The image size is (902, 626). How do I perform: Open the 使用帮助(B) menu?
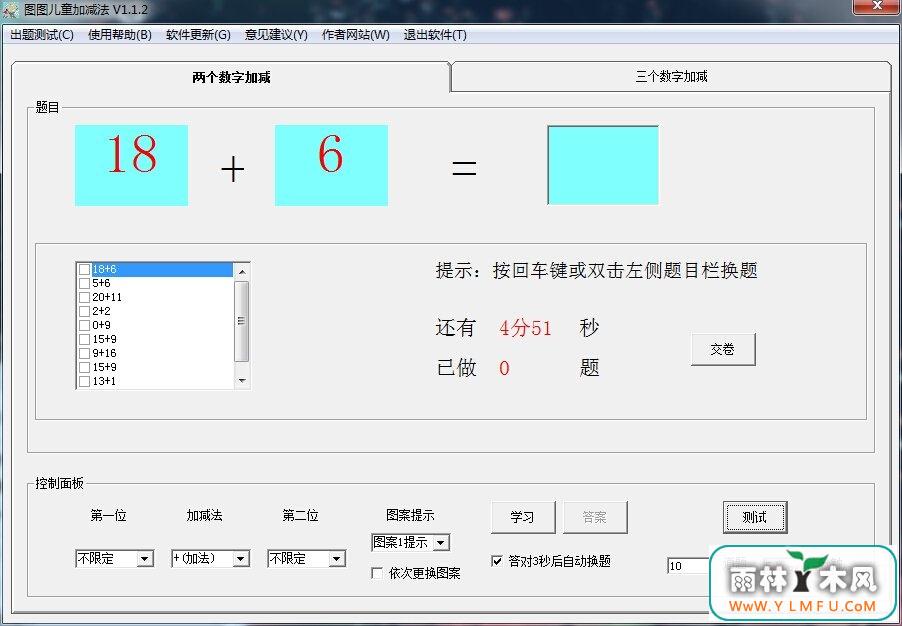pos(120,35)
